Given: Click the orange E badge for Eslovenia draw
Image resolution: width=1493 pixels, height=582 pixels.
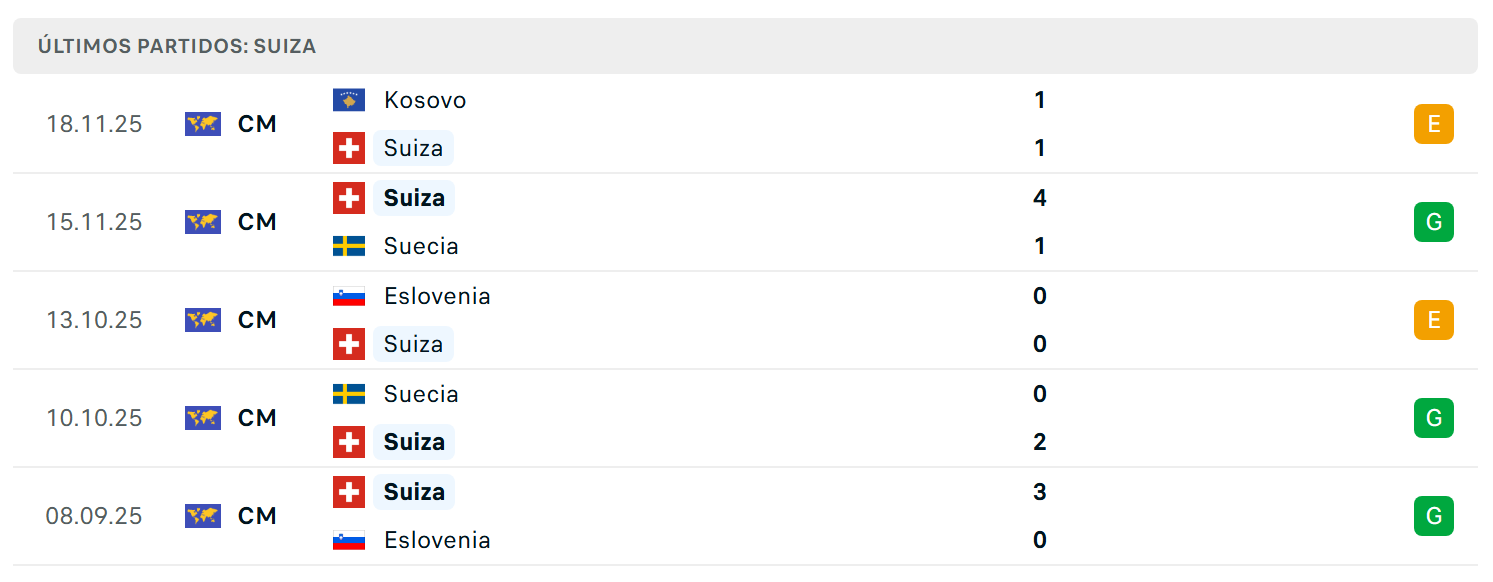Looking at the screenshot, I should (x=1433, y=320).
